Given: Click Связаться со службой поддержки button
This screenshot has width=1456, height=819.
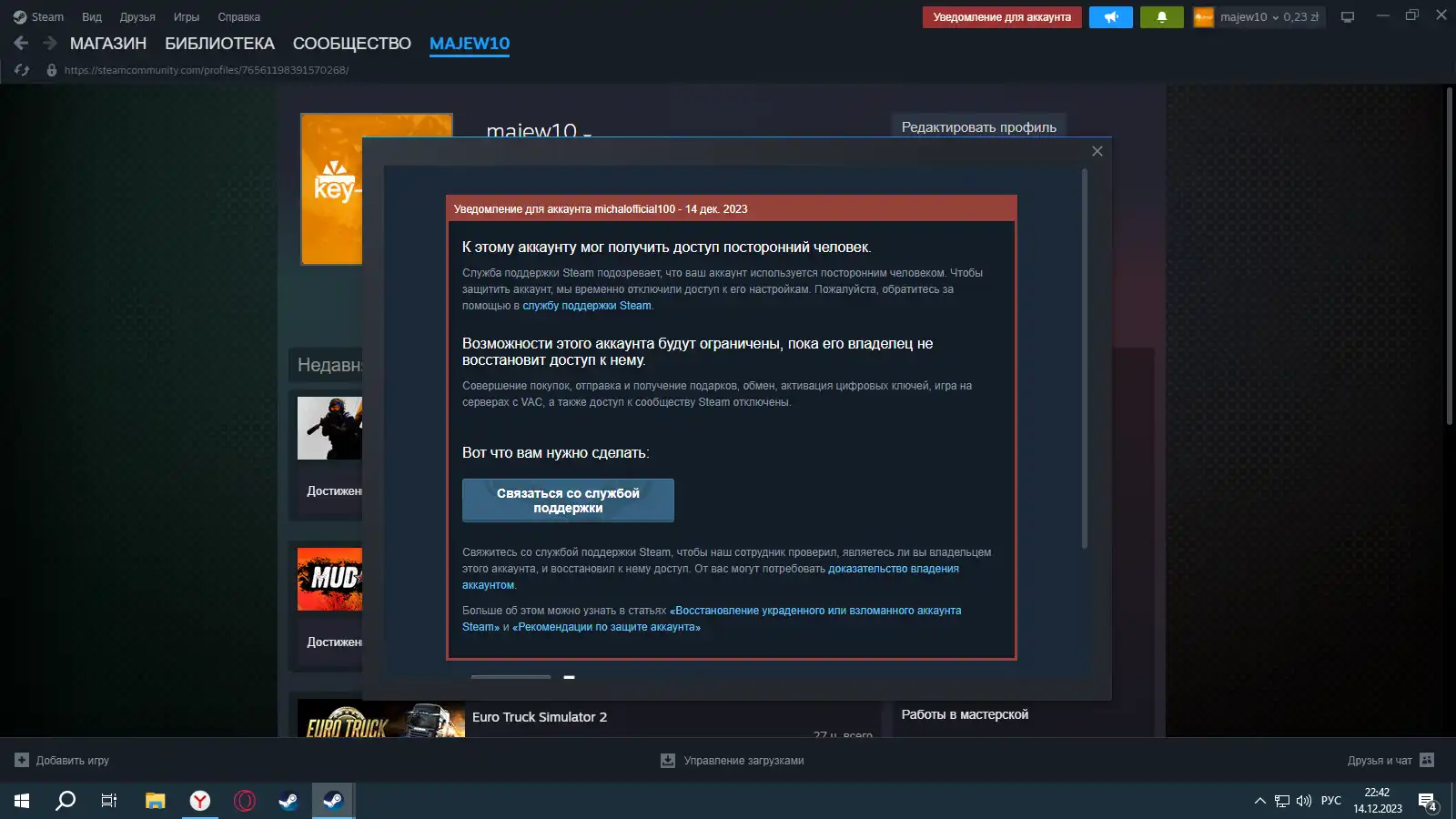Looking at the screenshot, I should pos(568,500).
